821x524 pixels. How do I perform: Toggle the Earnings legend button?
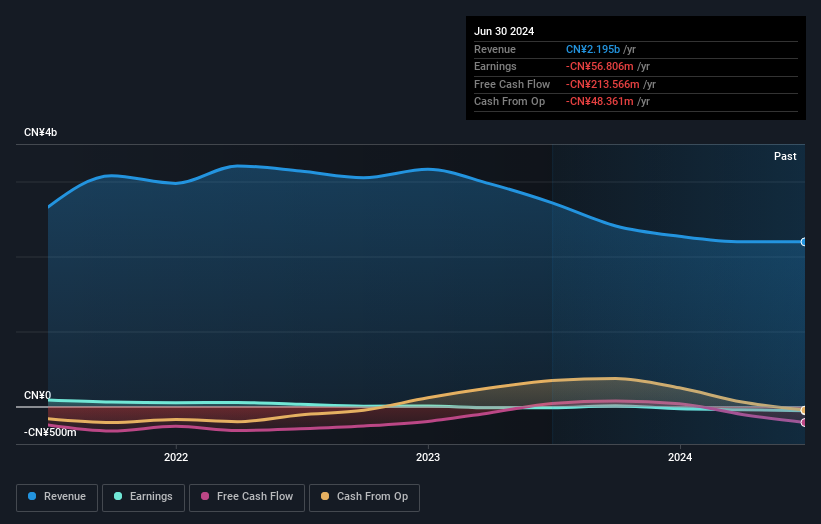[143, 497]
